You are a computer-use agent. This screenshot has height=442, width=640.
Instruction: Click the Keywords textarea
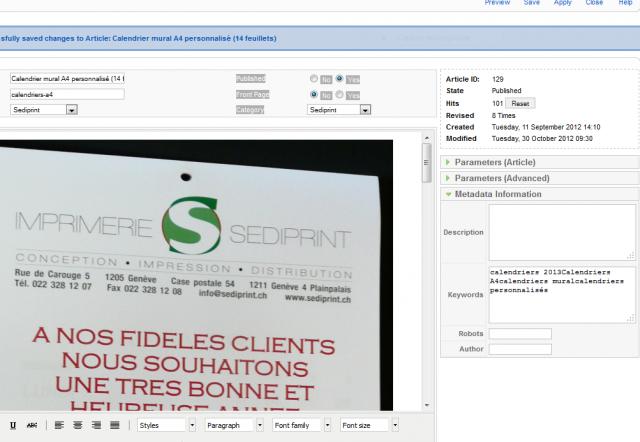pyautogui.click(x=562, y=295)
